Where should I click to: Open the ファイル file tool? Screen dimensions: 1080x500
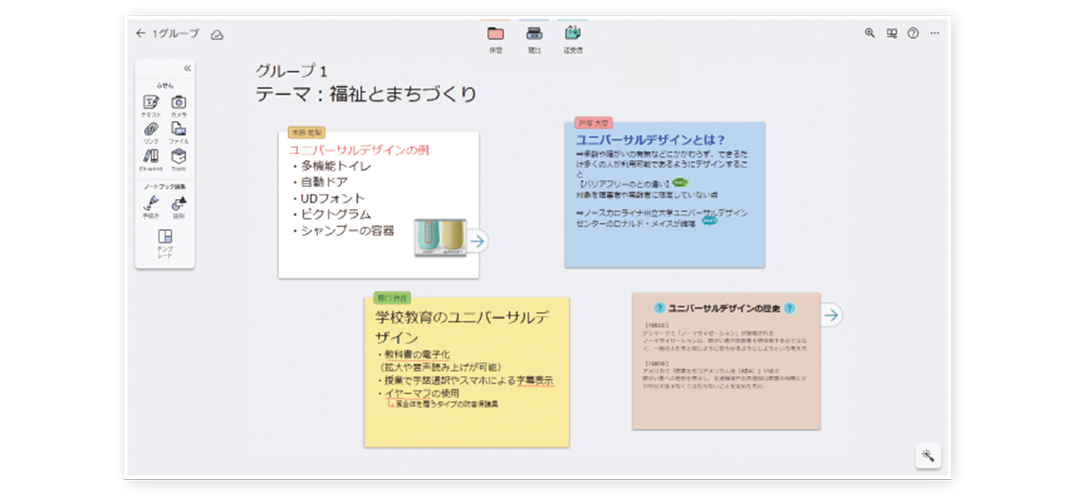(178, 130)
